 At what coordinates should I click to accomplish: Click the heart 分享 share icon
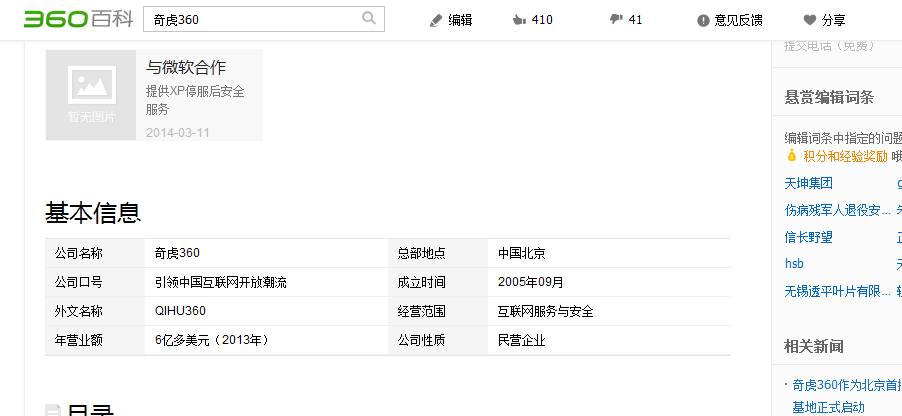coord(809,20)
